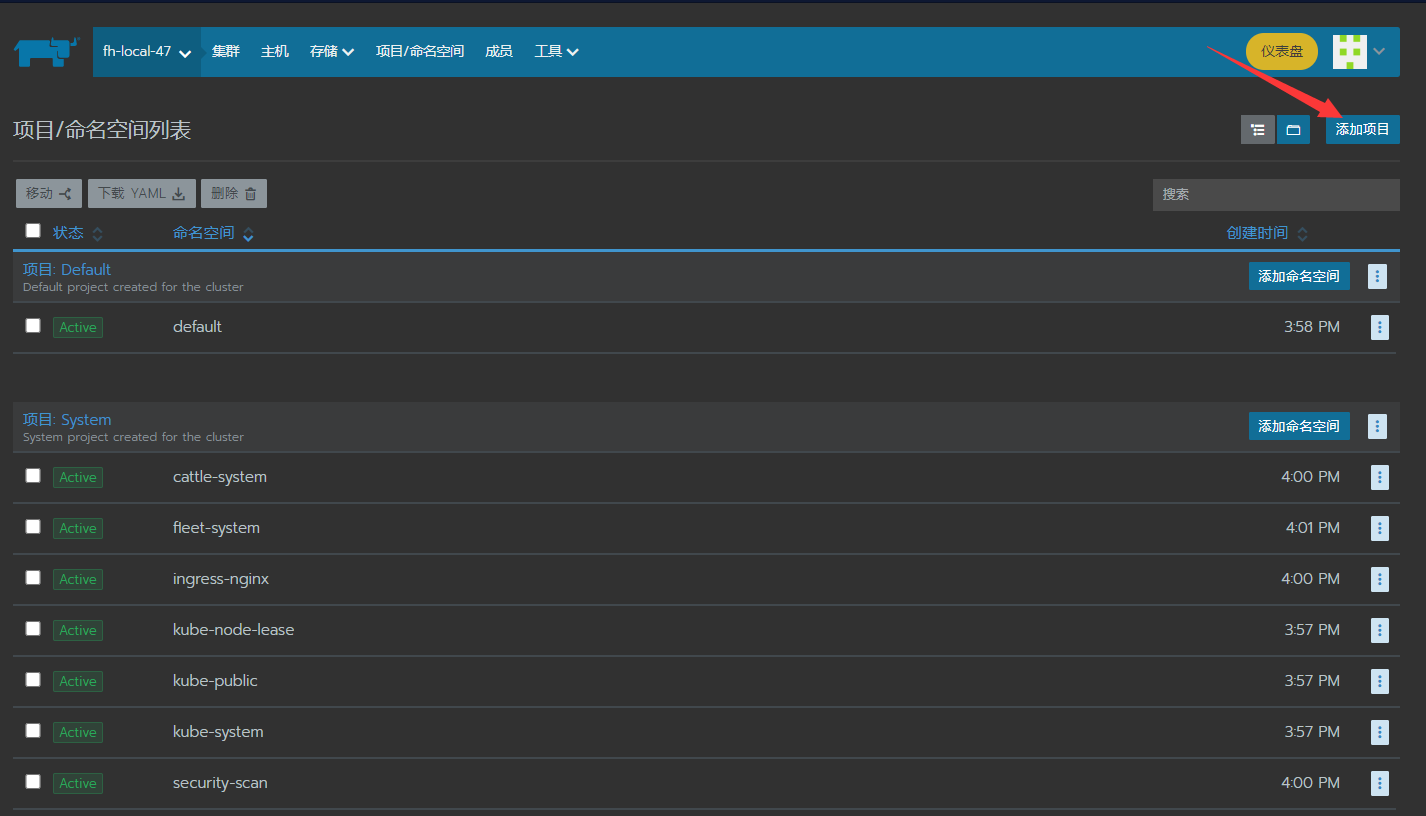Image resolution: width=1426 pixels, height=816 pixels.
Task: Click the kube-node-lease namespace name
Action: tap(233, 630)
